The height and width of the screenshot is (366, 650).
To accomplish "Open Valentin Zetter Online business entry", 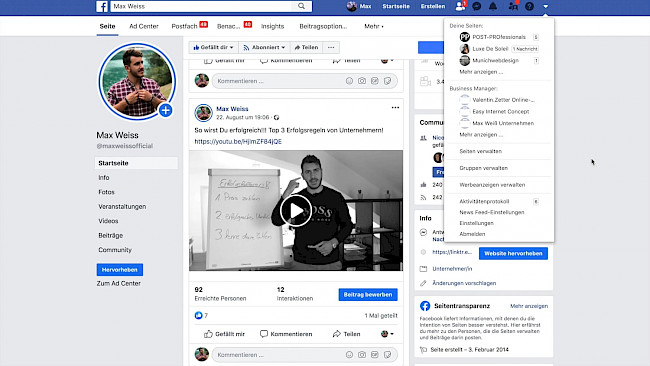I will pyautogui.click(x=503, y=100).
